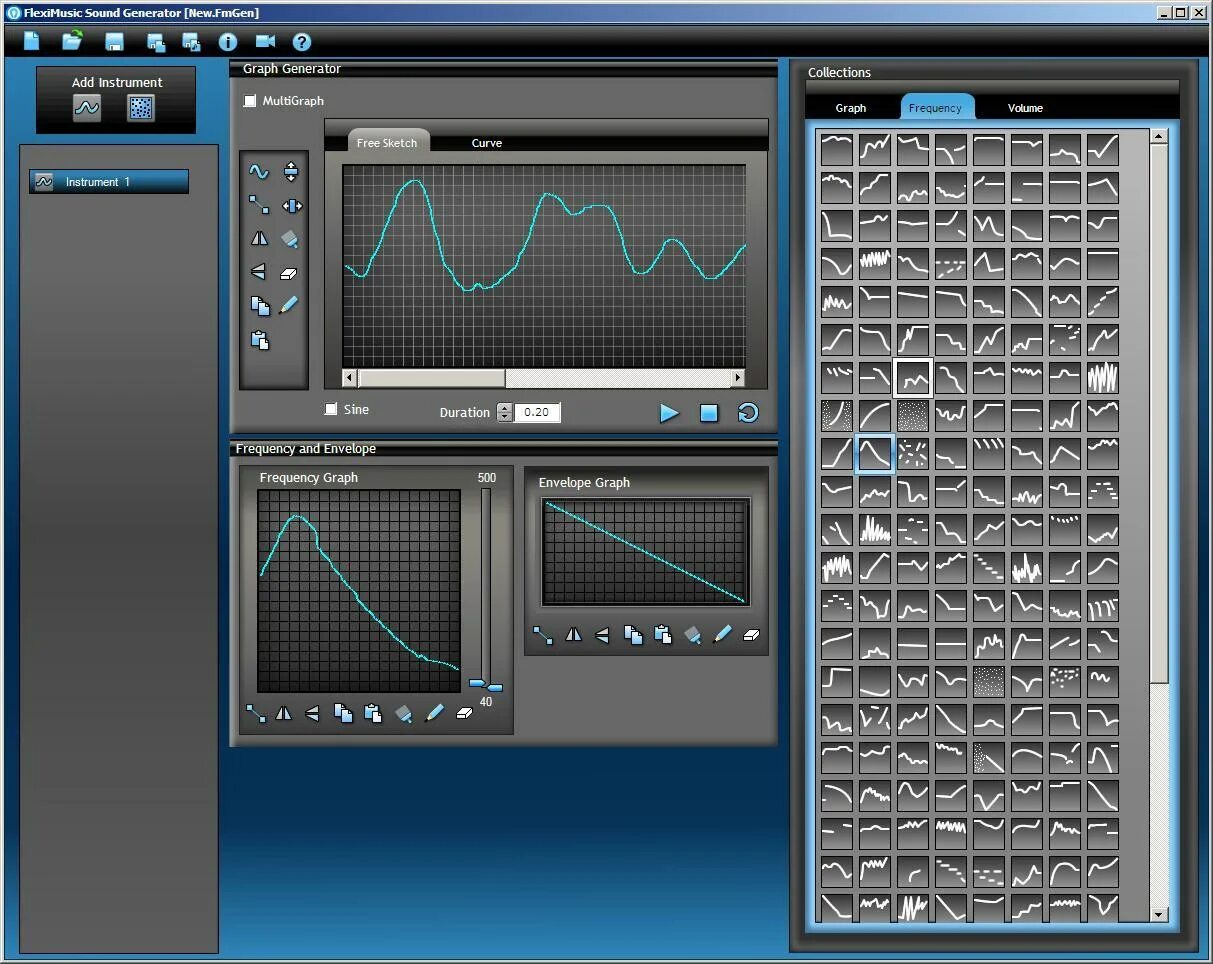The image size is (1213, 964).
Task: Select eraser tool under the Frequency Graph
Action: [464, 713]
